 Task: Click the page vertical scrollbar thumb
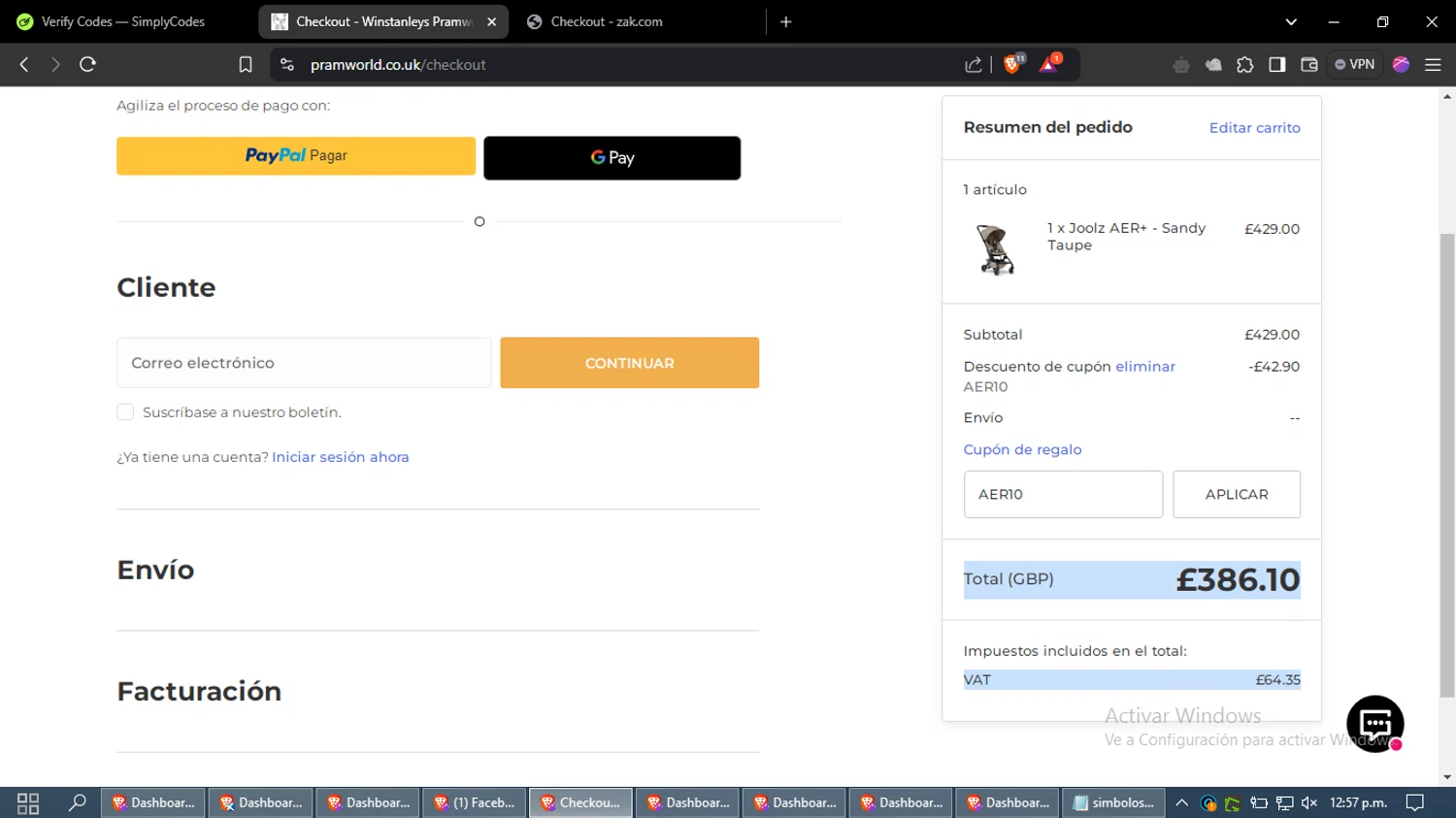coord(1447,466)
